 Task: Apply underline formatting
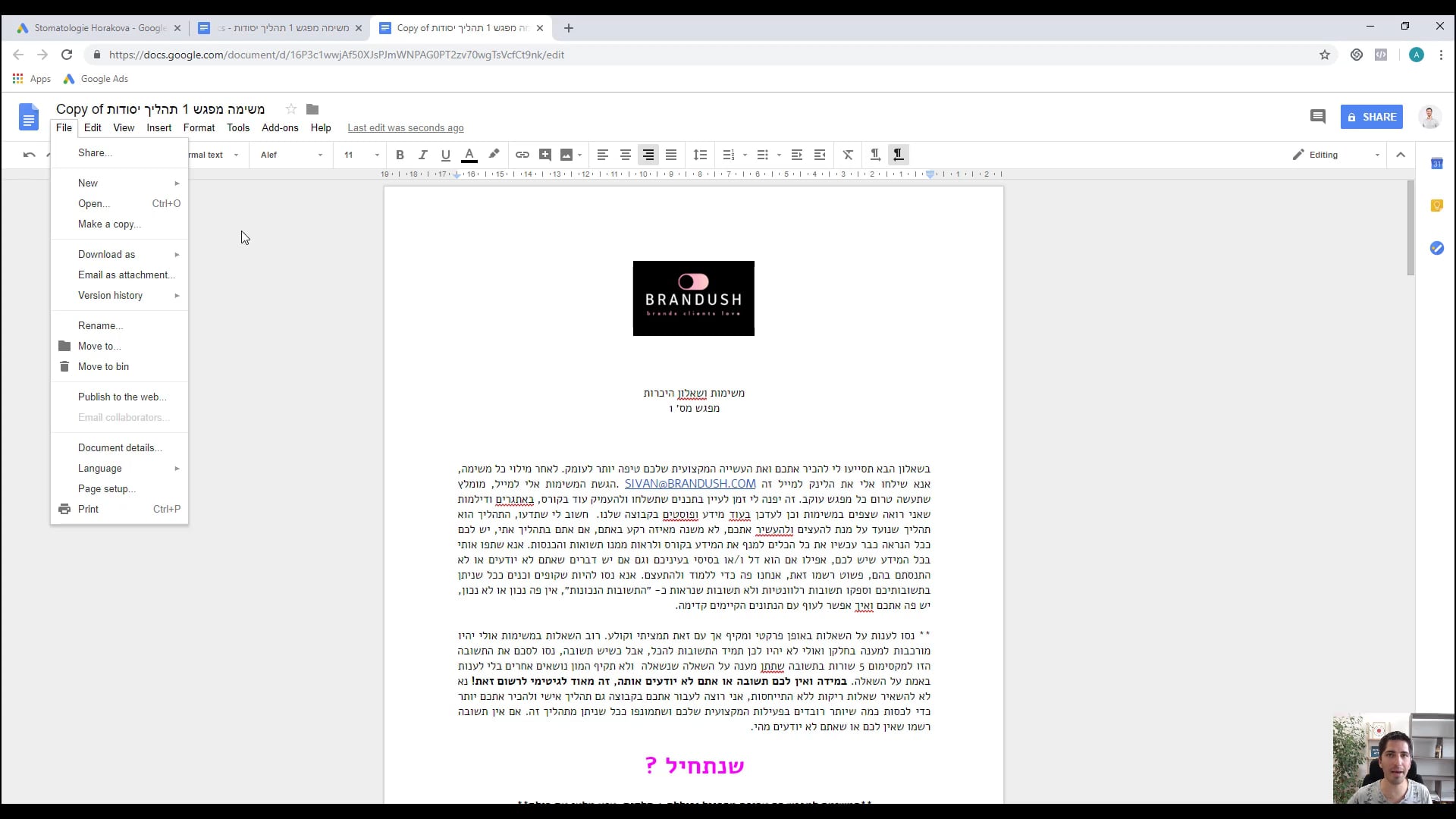pos(445,155)
